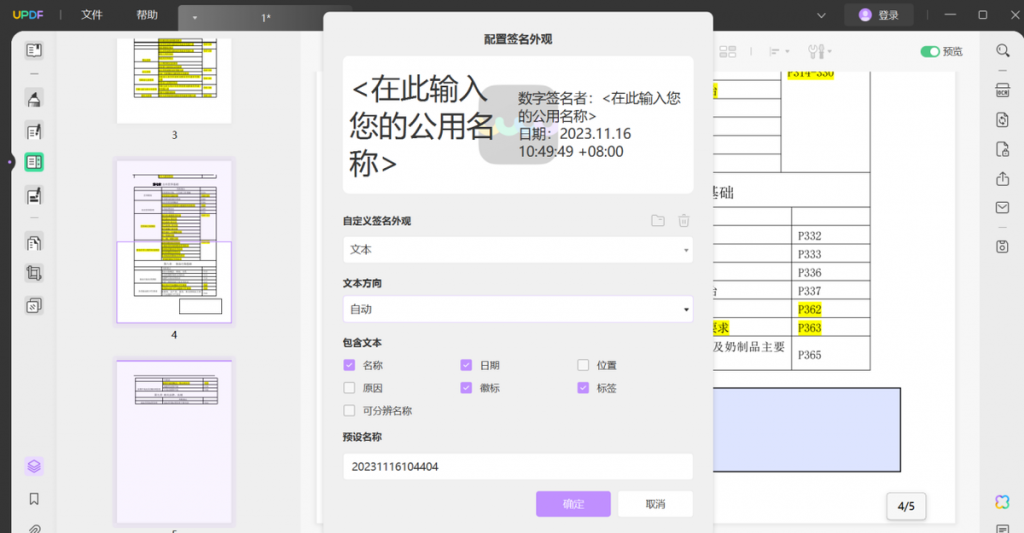Screen dimensions: 1024x533
Task: Enable the 原因 checkbox
Action: tap(349, 388)
